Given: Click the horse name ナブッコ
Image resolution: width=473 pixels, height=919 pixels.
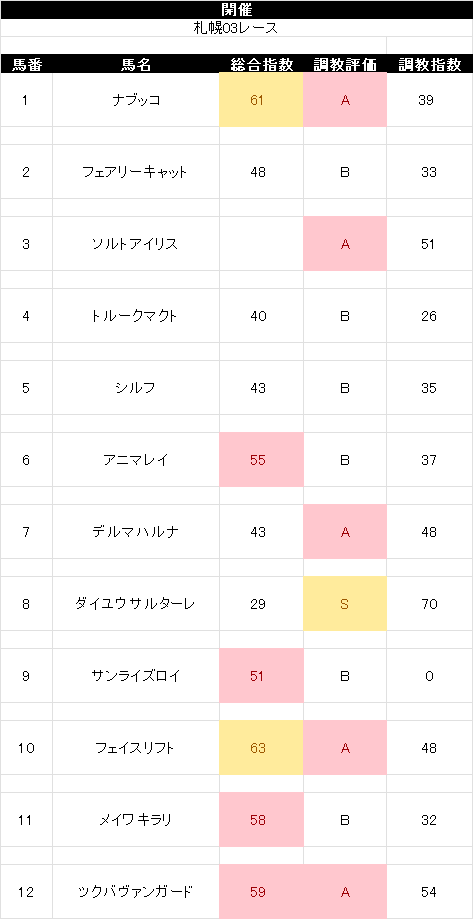Looking at the screenshot, I should 136,100.
